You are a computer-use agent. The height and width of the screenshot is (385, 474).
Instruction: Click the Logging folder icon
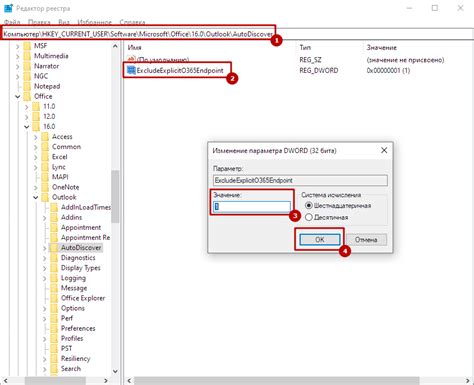coord(54,278)
